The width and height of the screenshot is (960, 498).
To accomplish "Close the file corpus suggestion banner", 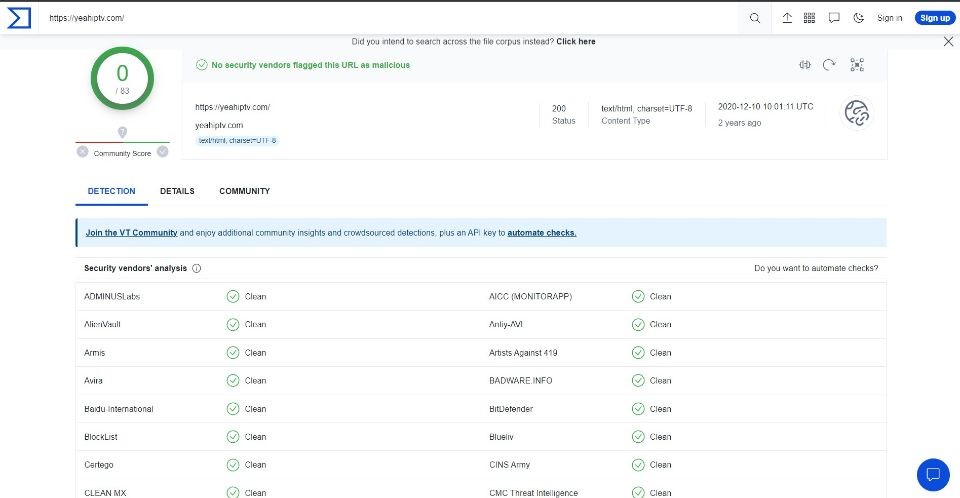I will (x=948, y=41).
